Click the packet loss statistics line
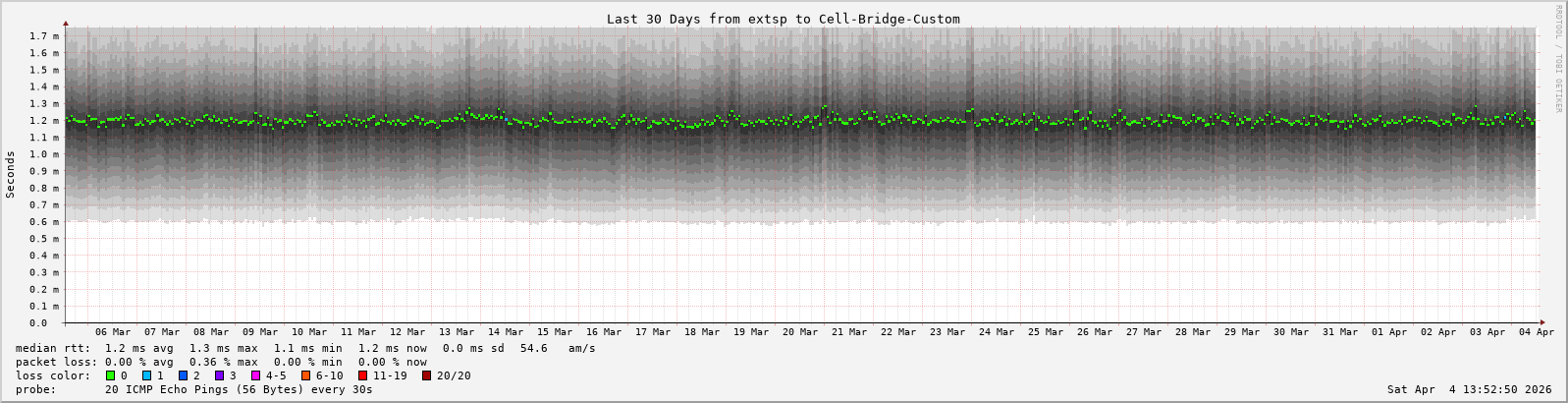Screen dimensions: 1568x403 (x=221, y=362)
